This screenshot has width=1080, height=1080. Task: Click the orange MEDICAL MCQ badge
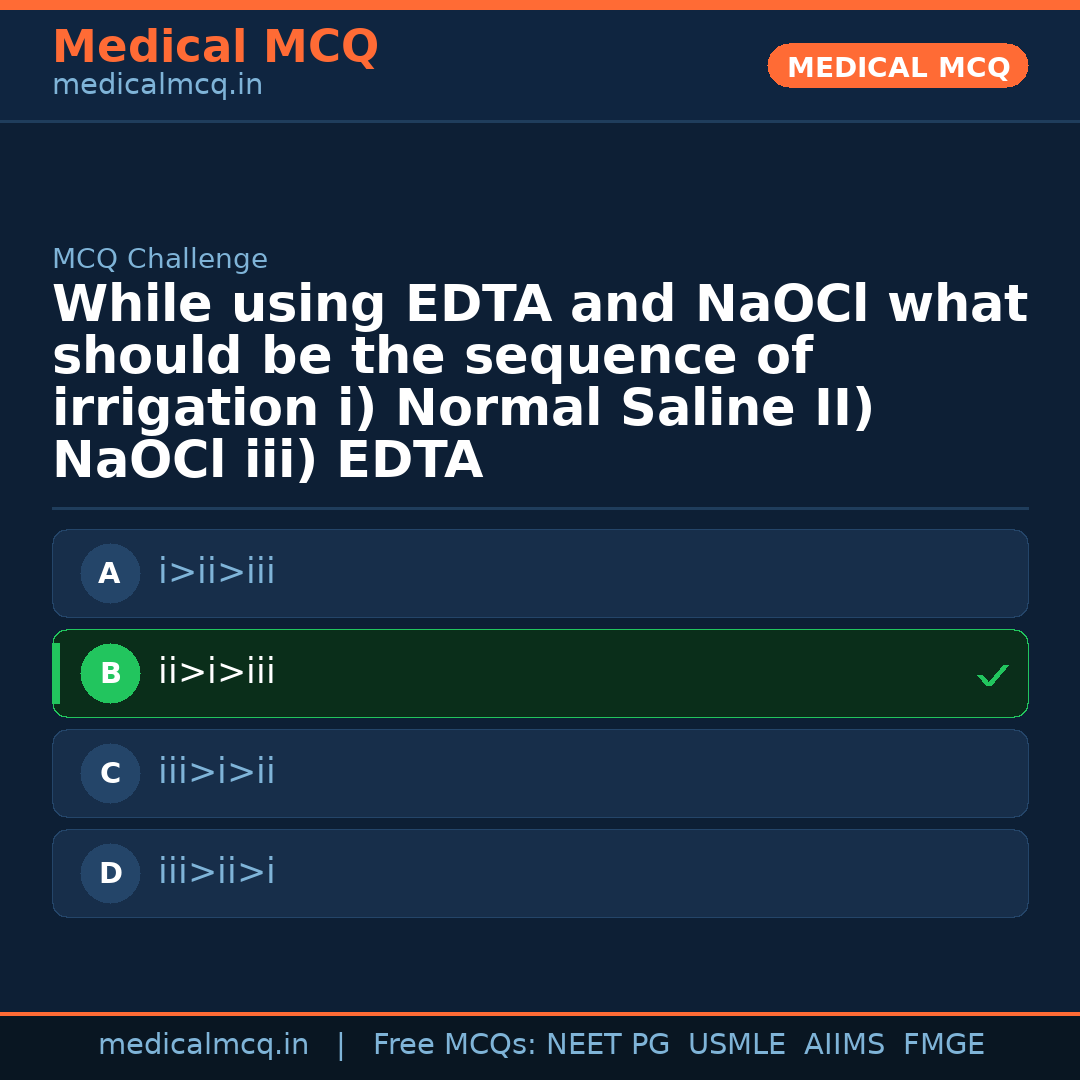coord(897,67)
